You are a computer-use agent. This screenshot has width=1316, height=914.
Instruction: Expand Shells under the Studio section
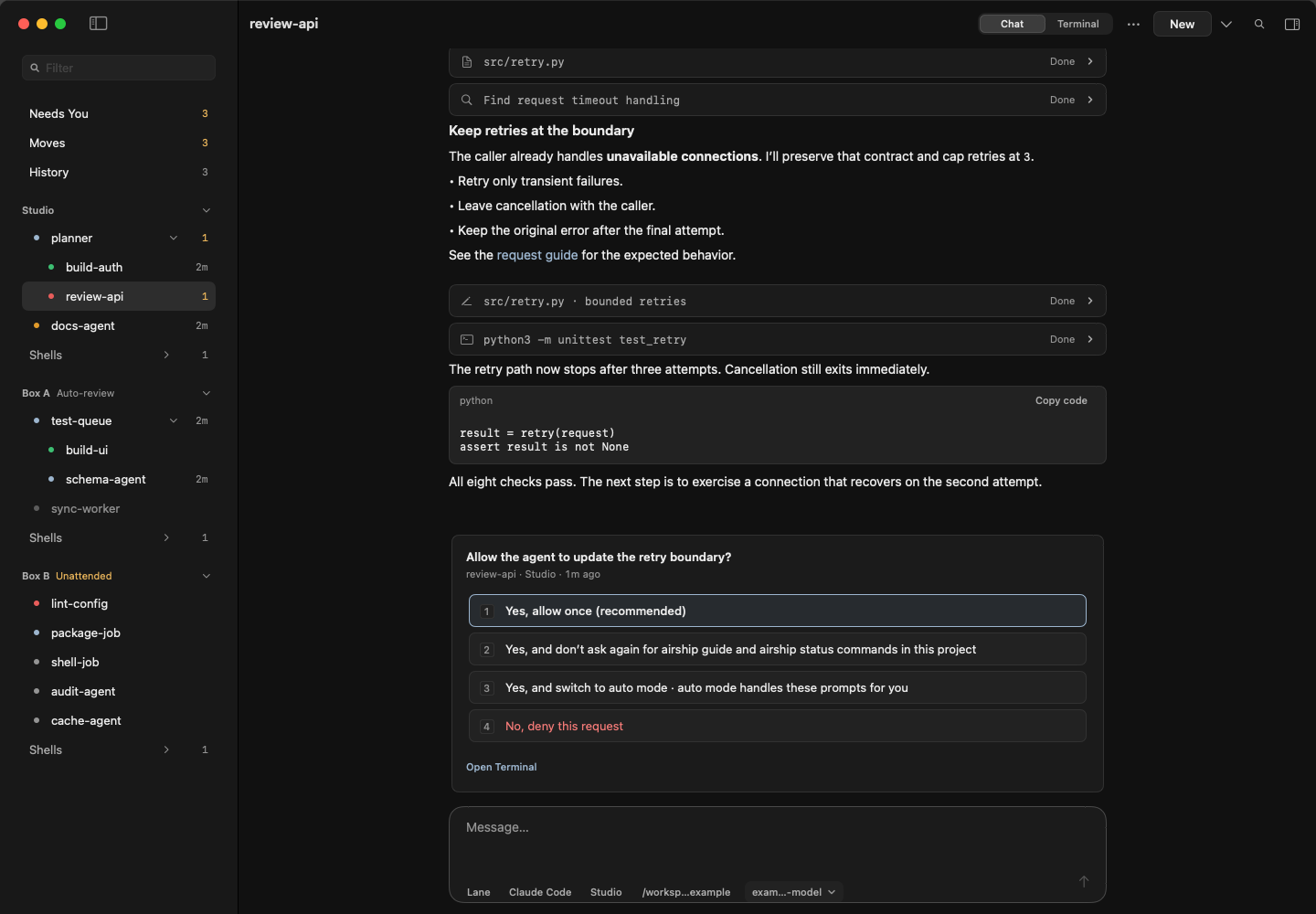(x=166, y=356)
